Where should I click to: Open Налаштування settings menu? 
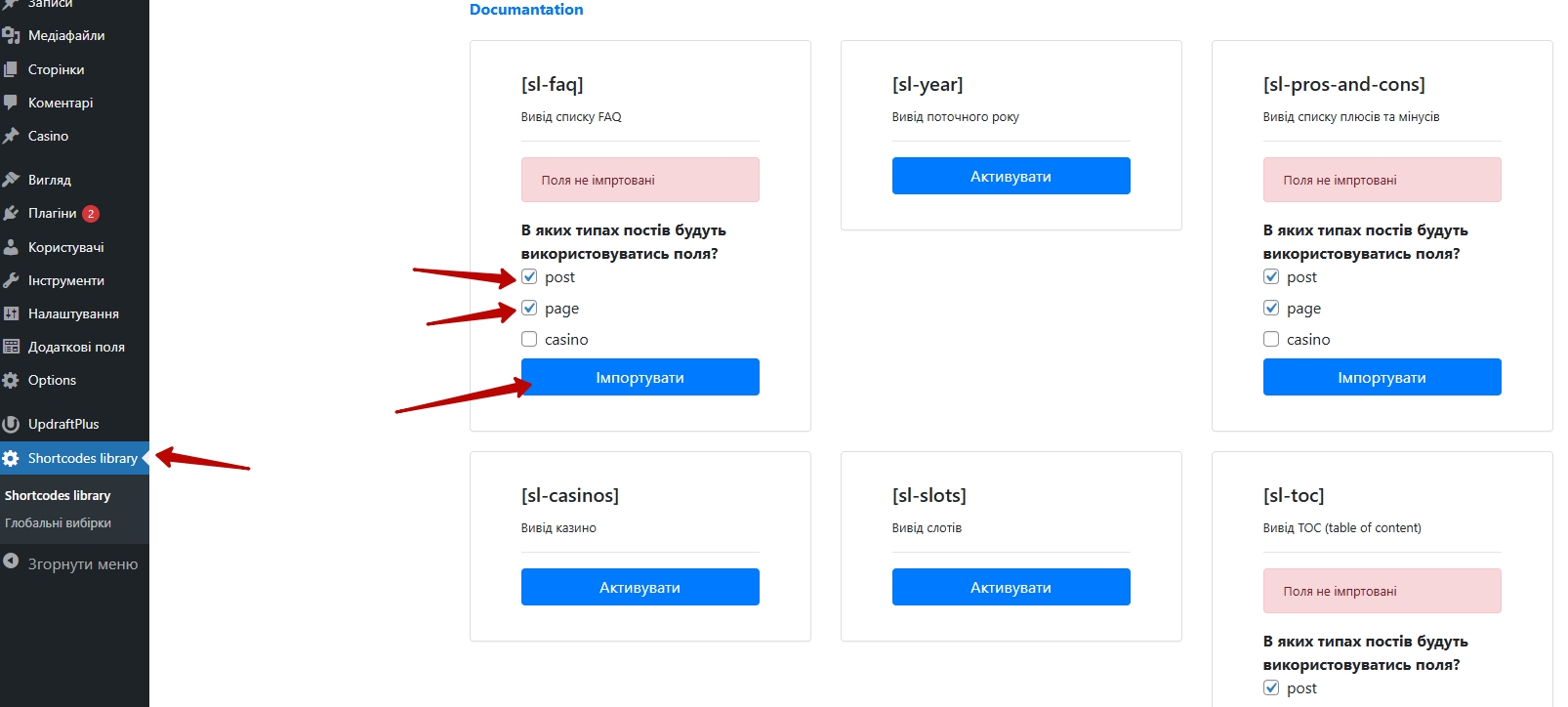click(74, 313)
